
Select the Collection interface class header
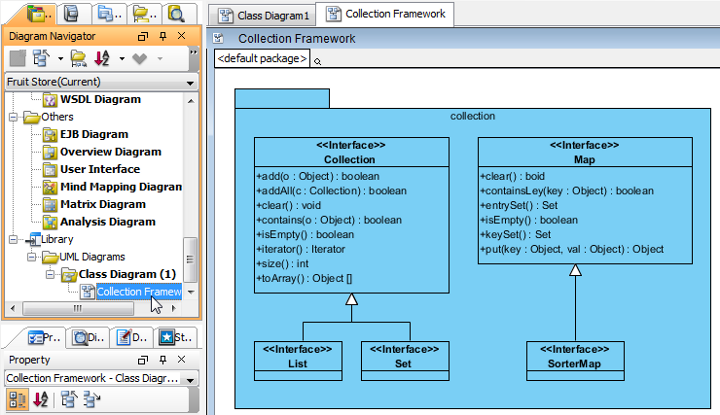351,152
